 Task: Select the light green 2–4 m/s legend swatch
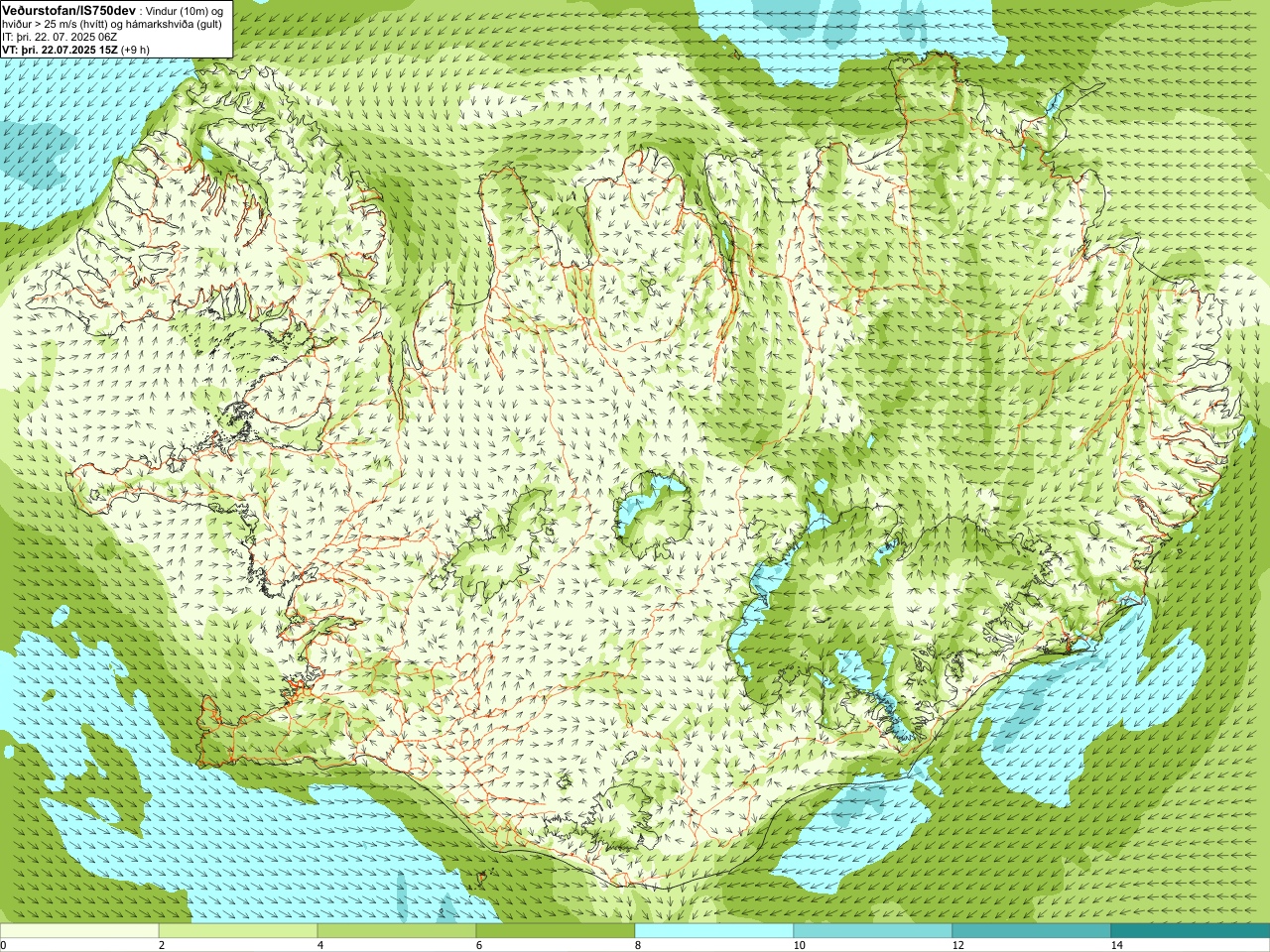coord(238,932)
